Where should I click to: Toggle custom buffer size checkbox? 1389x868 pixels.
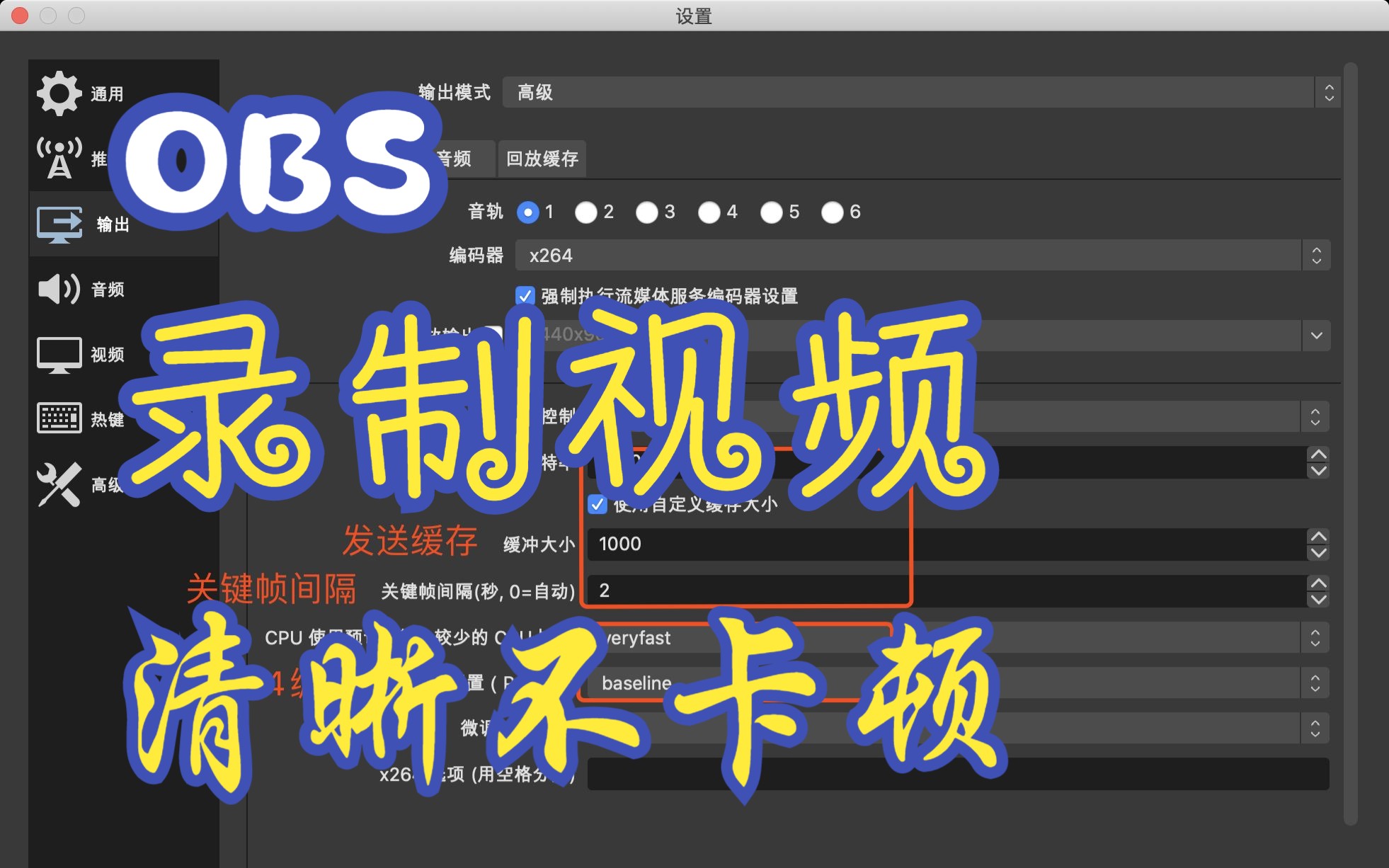click(598, 504)
